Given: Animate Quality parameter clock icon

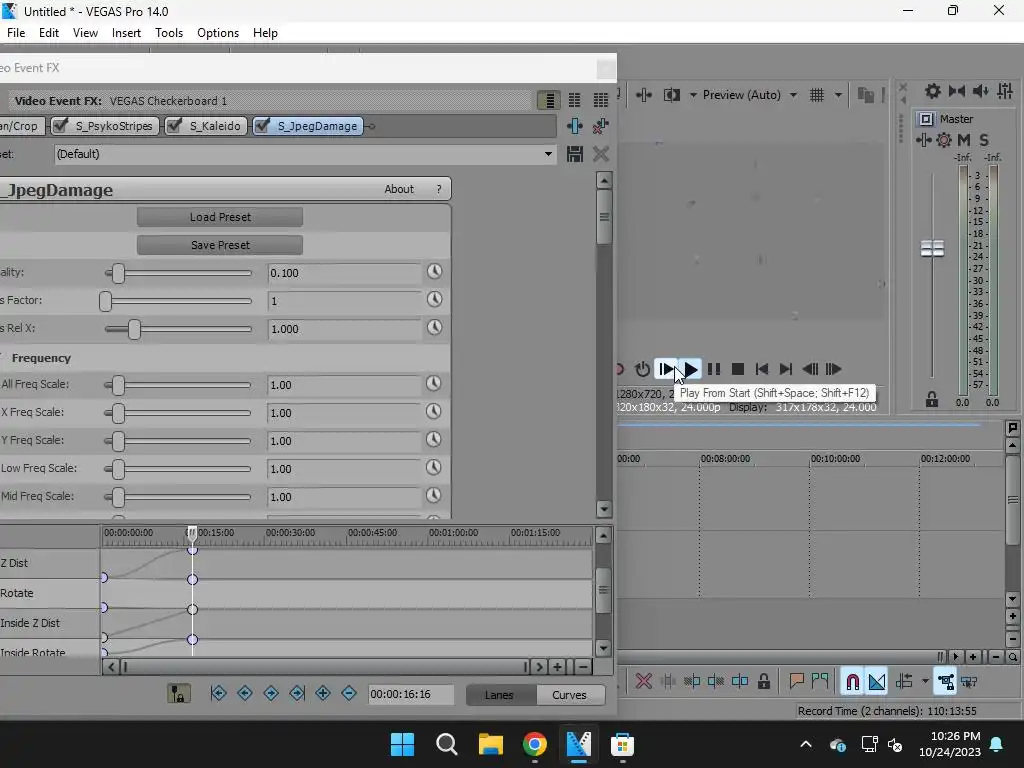Looking at the screenshot, I should click(434, 272).
